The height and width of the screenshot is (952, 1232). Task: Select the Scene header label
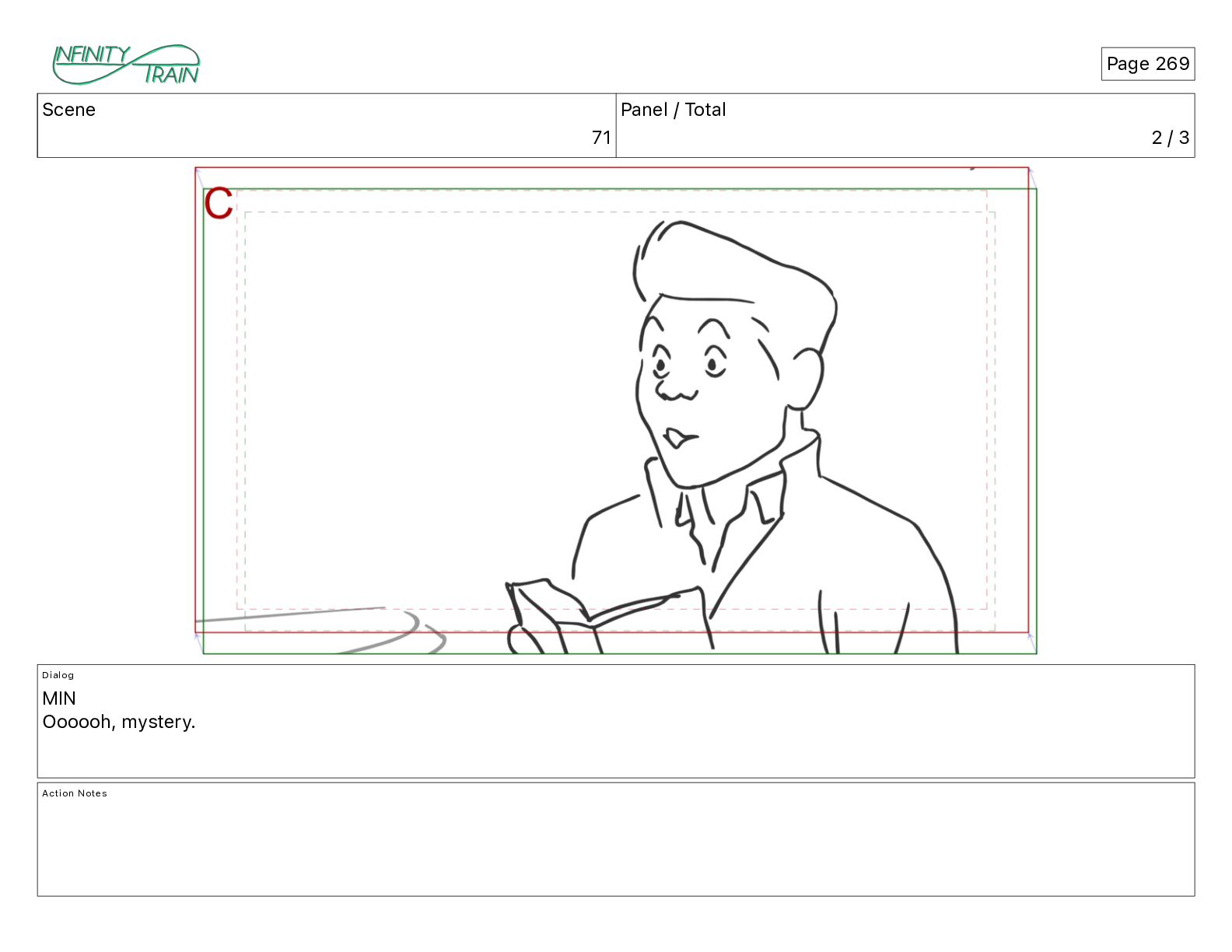pyautogui.click(x=68, y=110)
